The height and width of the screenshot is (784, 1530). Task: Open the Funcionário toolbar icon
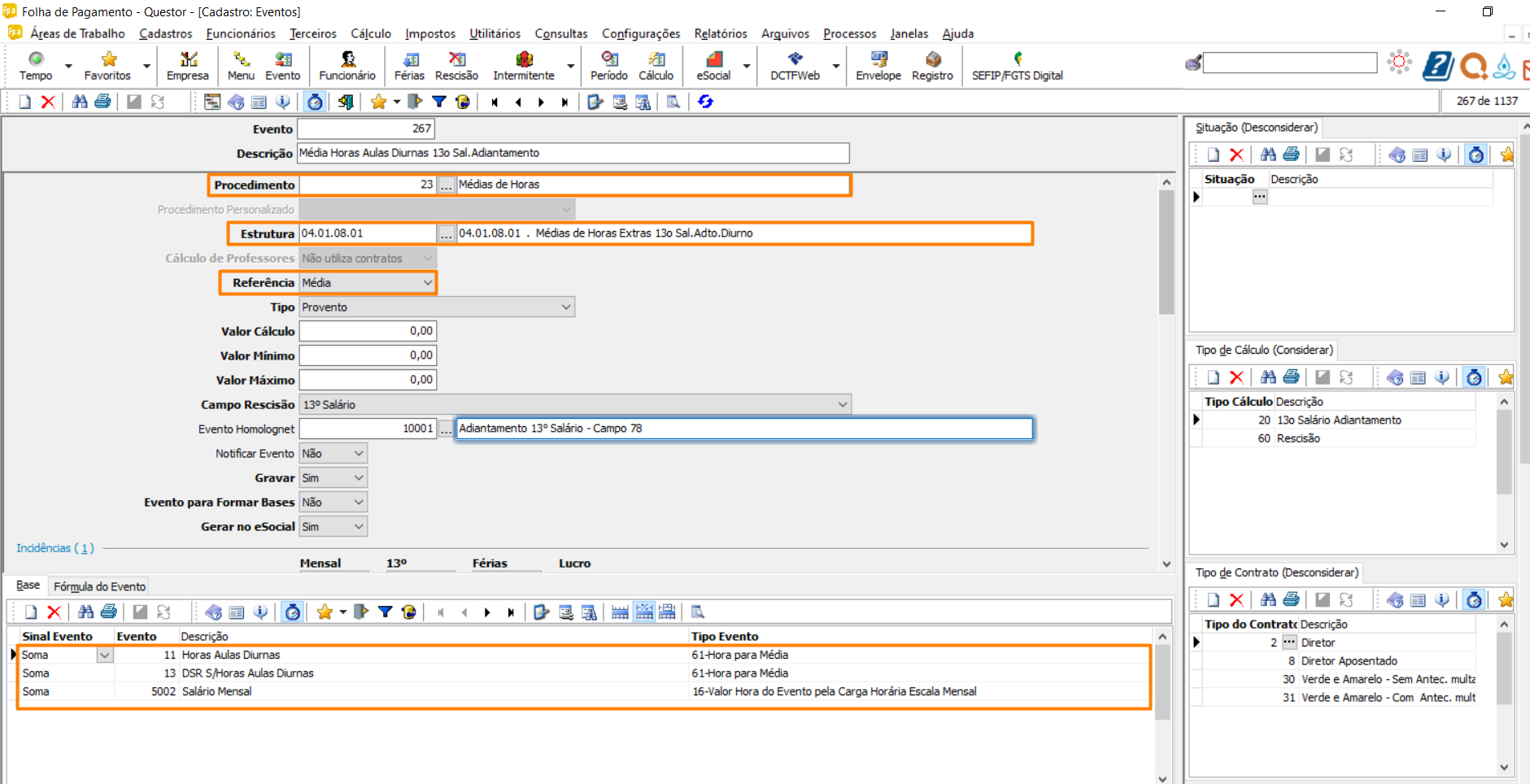pos(347,65)
